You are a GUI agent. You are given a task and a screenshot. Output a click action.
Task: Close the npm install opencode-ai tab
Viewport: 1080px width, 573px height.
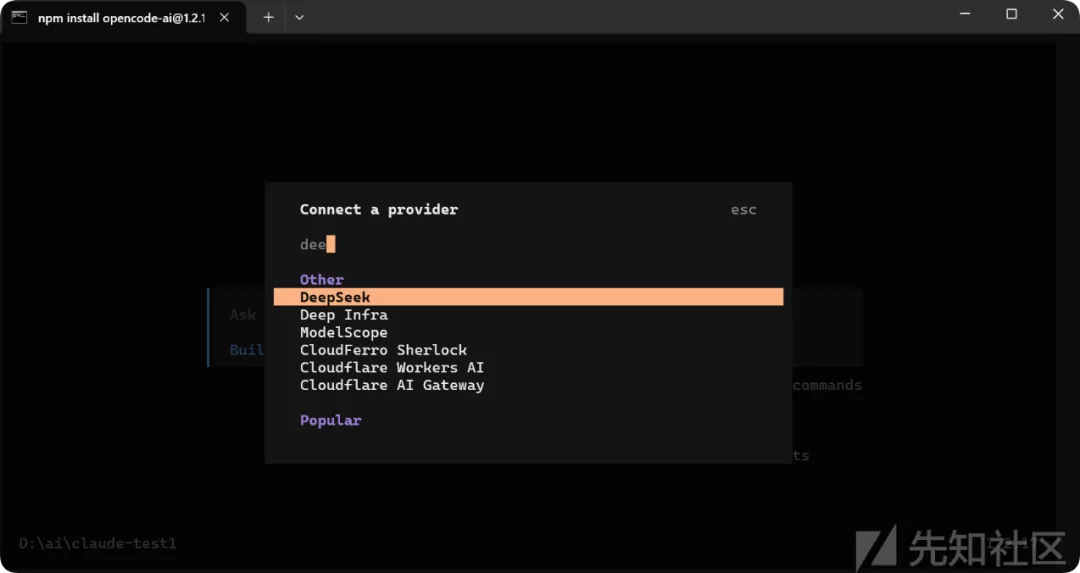tap(225, 18)
